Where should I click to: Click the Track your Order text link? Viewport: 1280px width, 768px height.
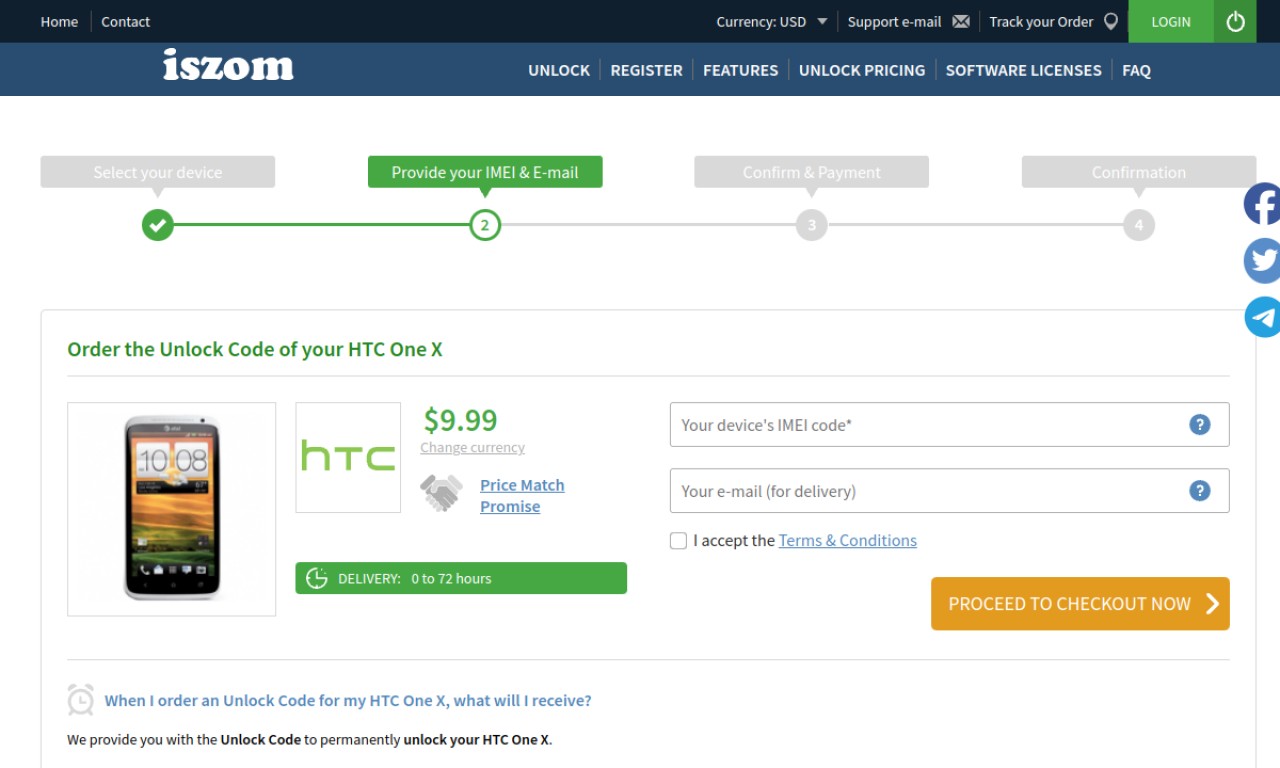click(x=1041, y=21)
